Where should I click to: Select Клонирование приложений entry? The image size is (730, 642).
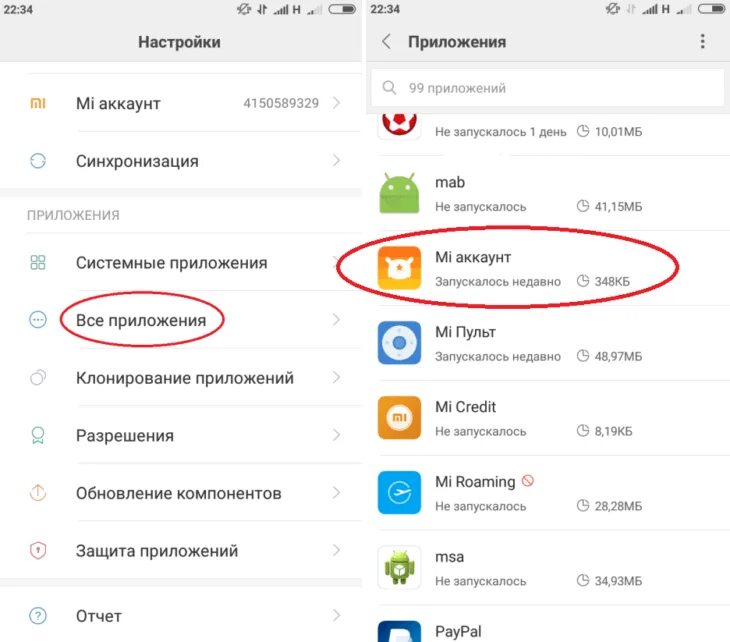[181, 378]
